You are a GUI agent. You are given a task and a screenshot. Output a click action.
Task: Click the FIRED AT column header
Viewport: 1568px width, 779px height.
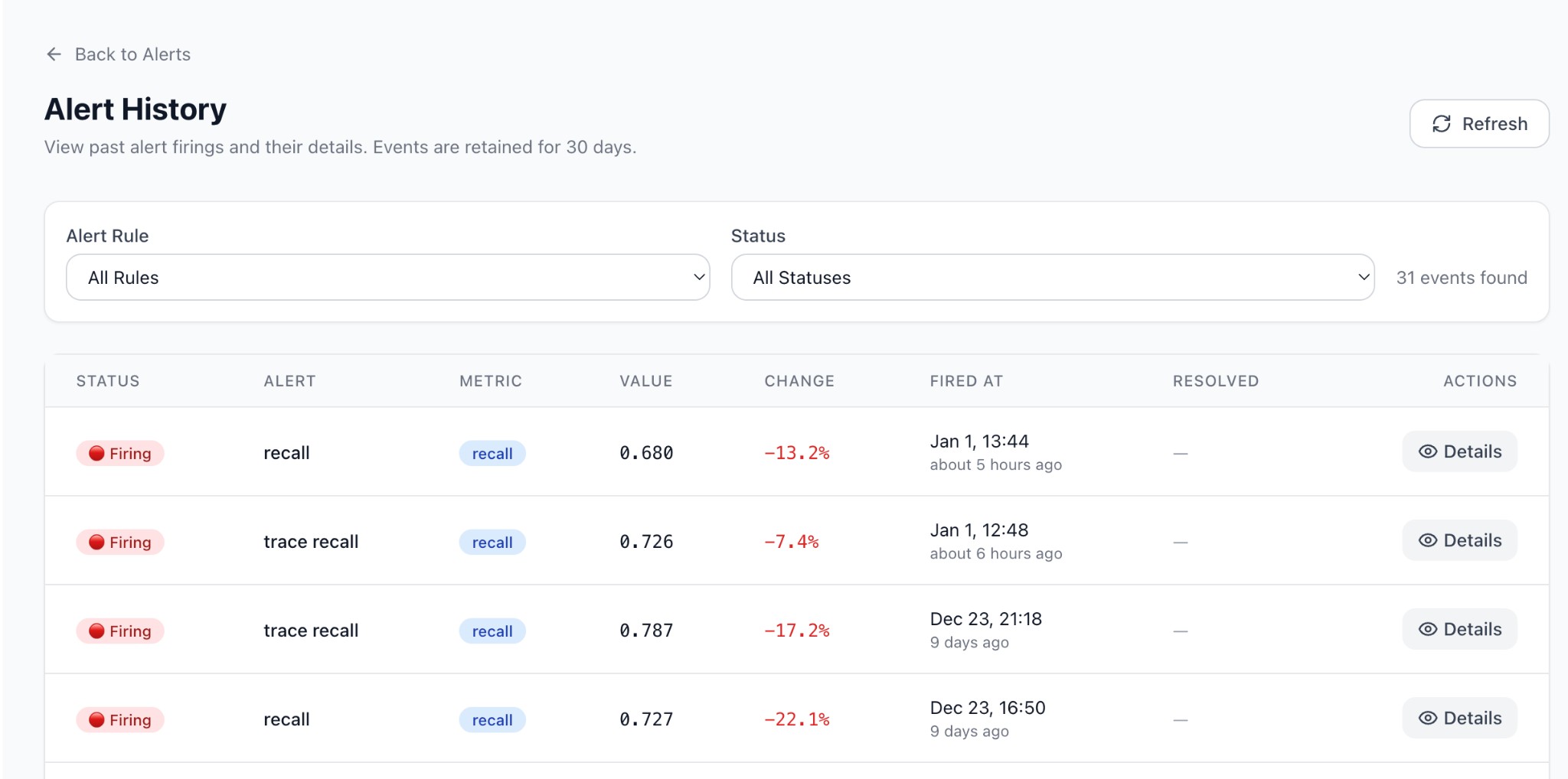(x=966, y=380)
